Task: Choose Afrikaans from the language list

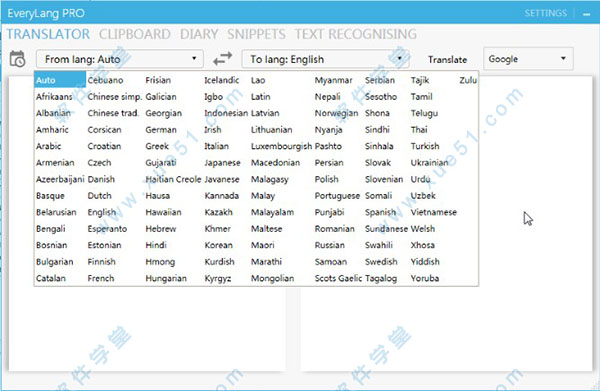Action: [54, 97]
